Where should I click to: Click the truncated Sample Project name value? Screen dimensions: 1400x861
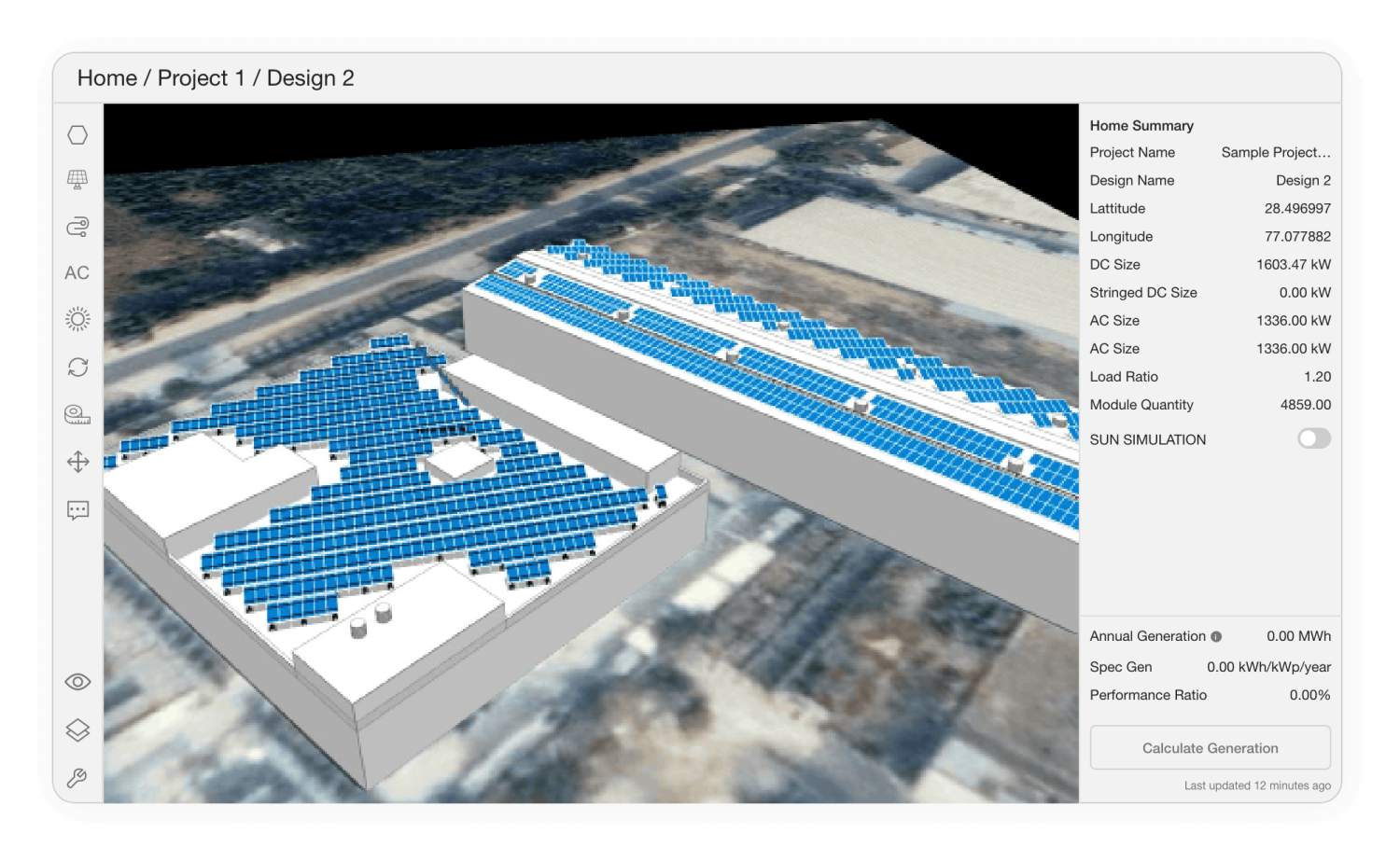pyautogui.click(x=1275, y=153)
